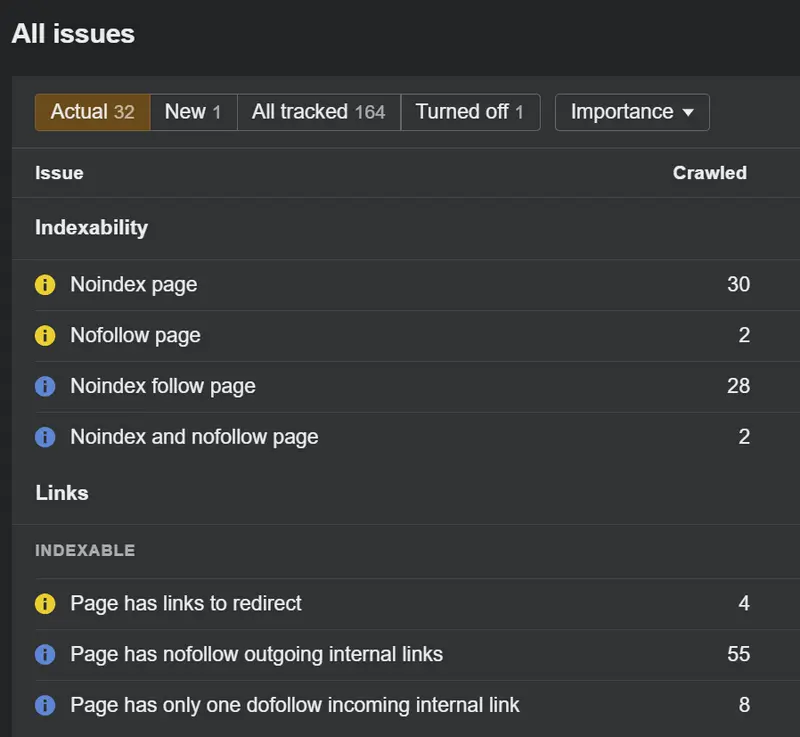
Task: Open the Importance dropdown
Action: pyautogui.click(x=631, y=112)
